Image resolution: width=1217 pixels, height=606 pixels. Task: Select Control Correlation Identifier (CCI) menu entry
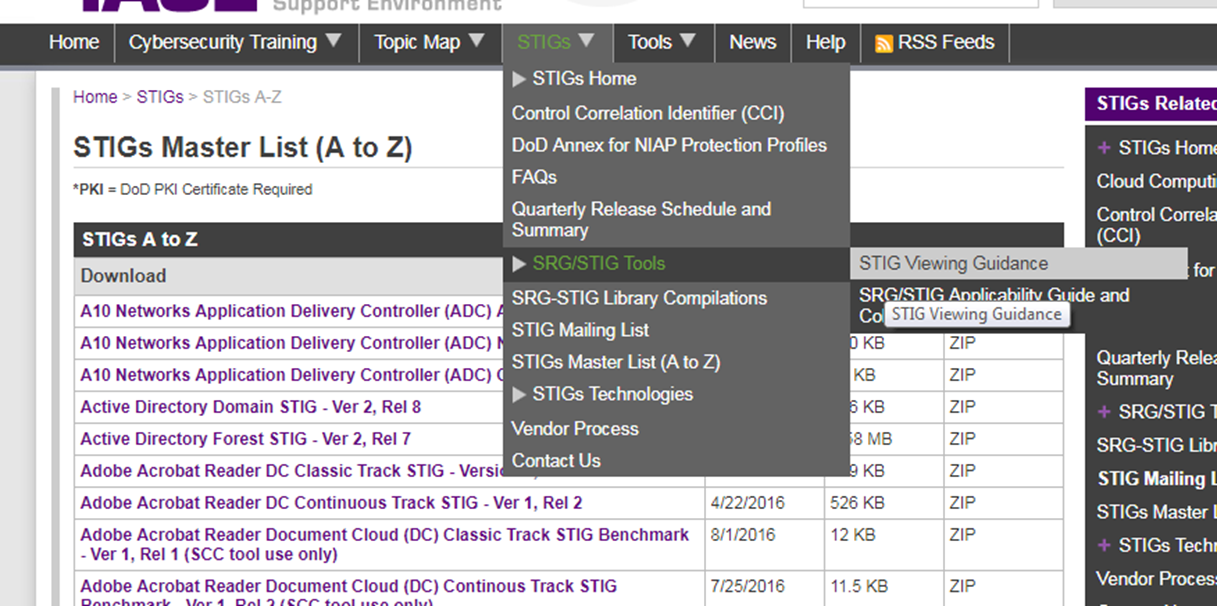click(648, 114)
